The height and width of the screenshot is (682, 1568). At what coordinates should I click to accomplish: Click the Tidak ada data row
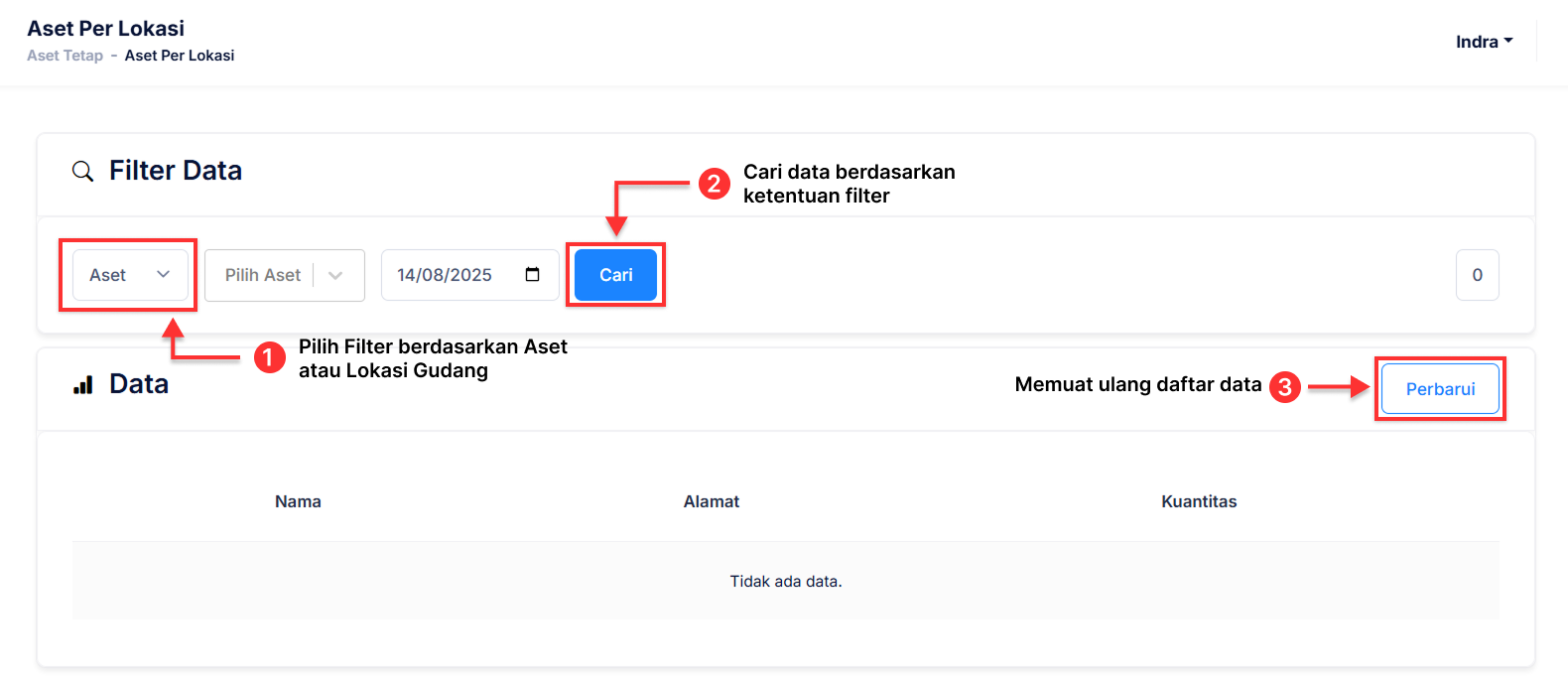coord(785,581)
